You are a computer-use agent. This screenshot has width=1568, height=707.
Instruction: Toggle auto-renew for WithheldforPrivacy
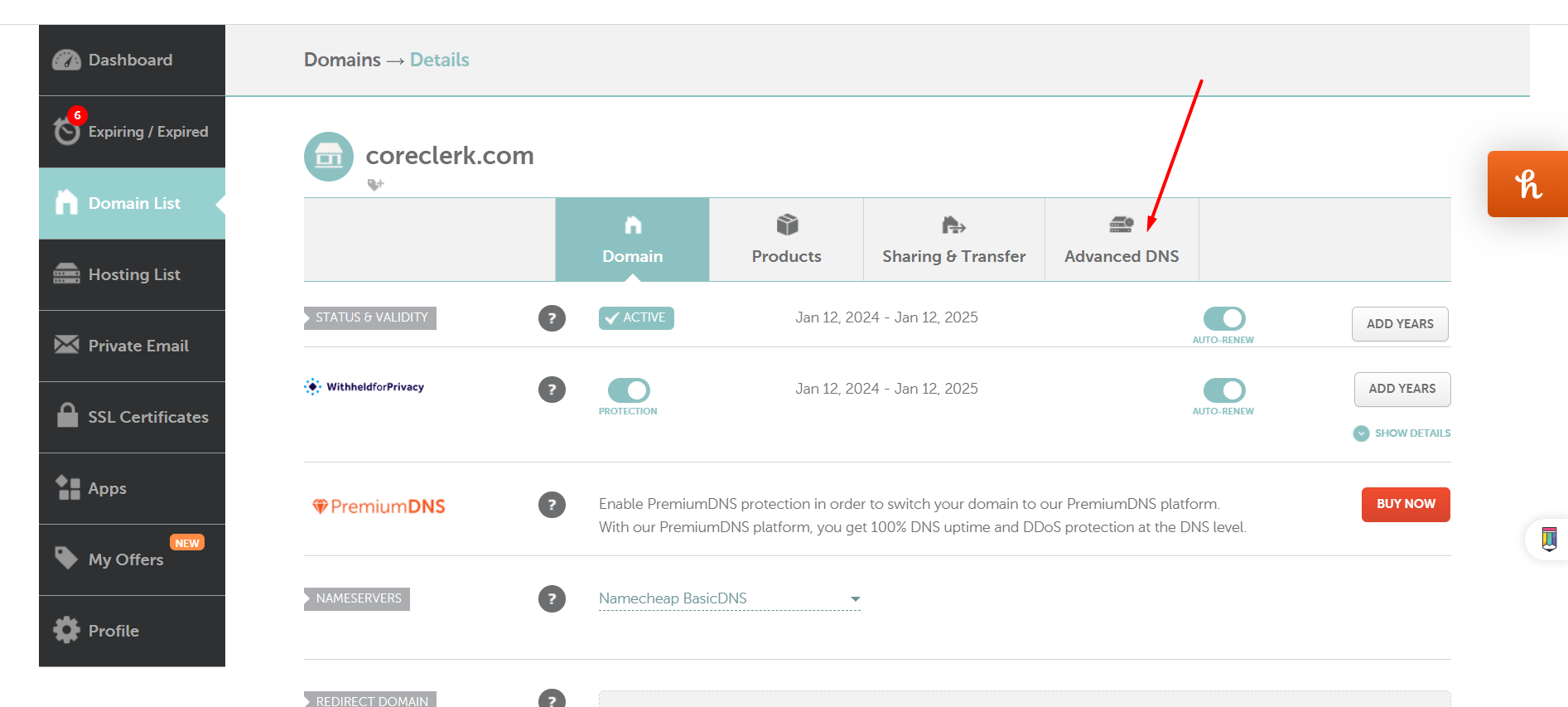pos(1224,390)
